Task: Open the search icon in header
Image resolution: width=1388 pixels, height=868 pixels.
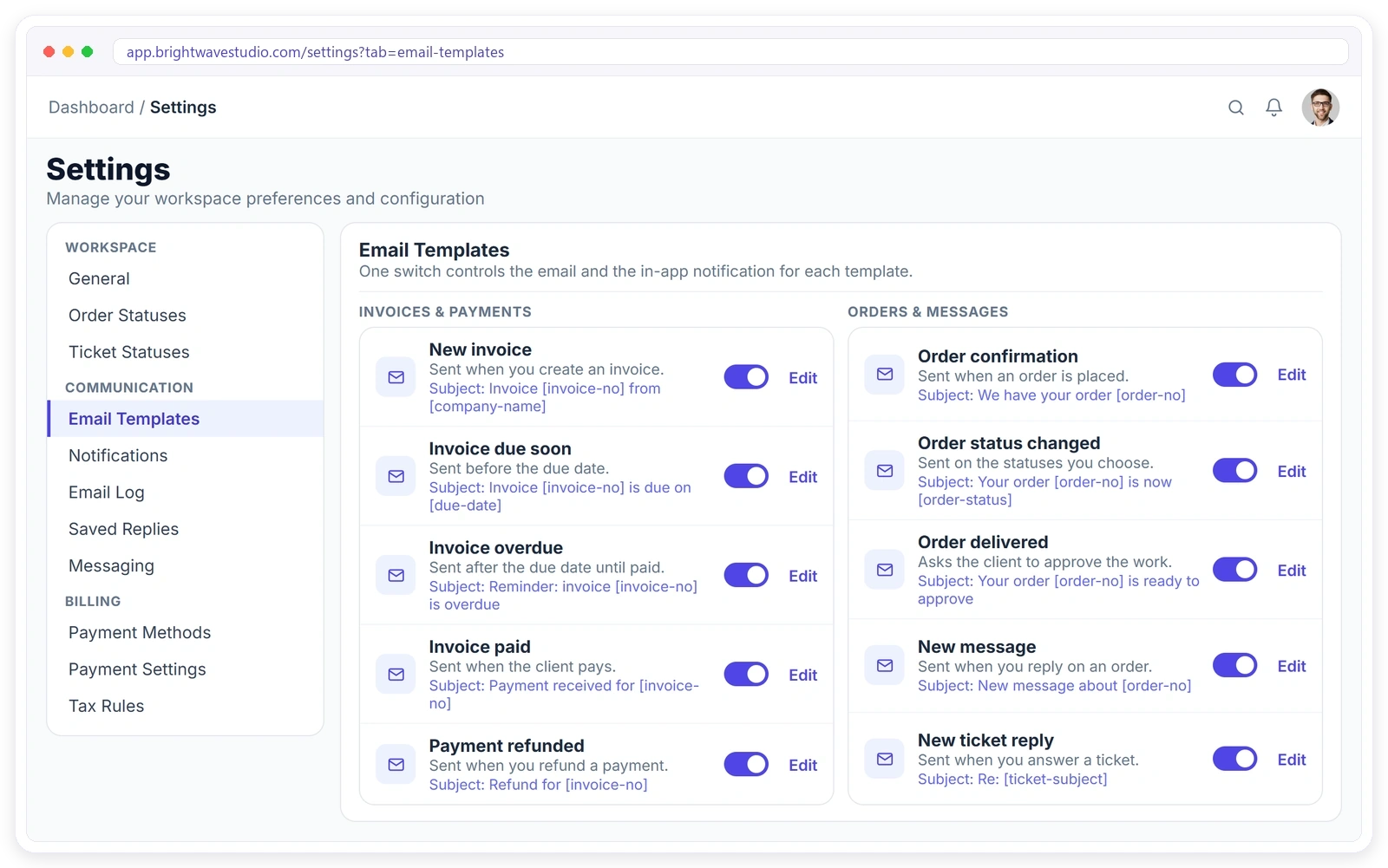Action: pos(1236,108)
